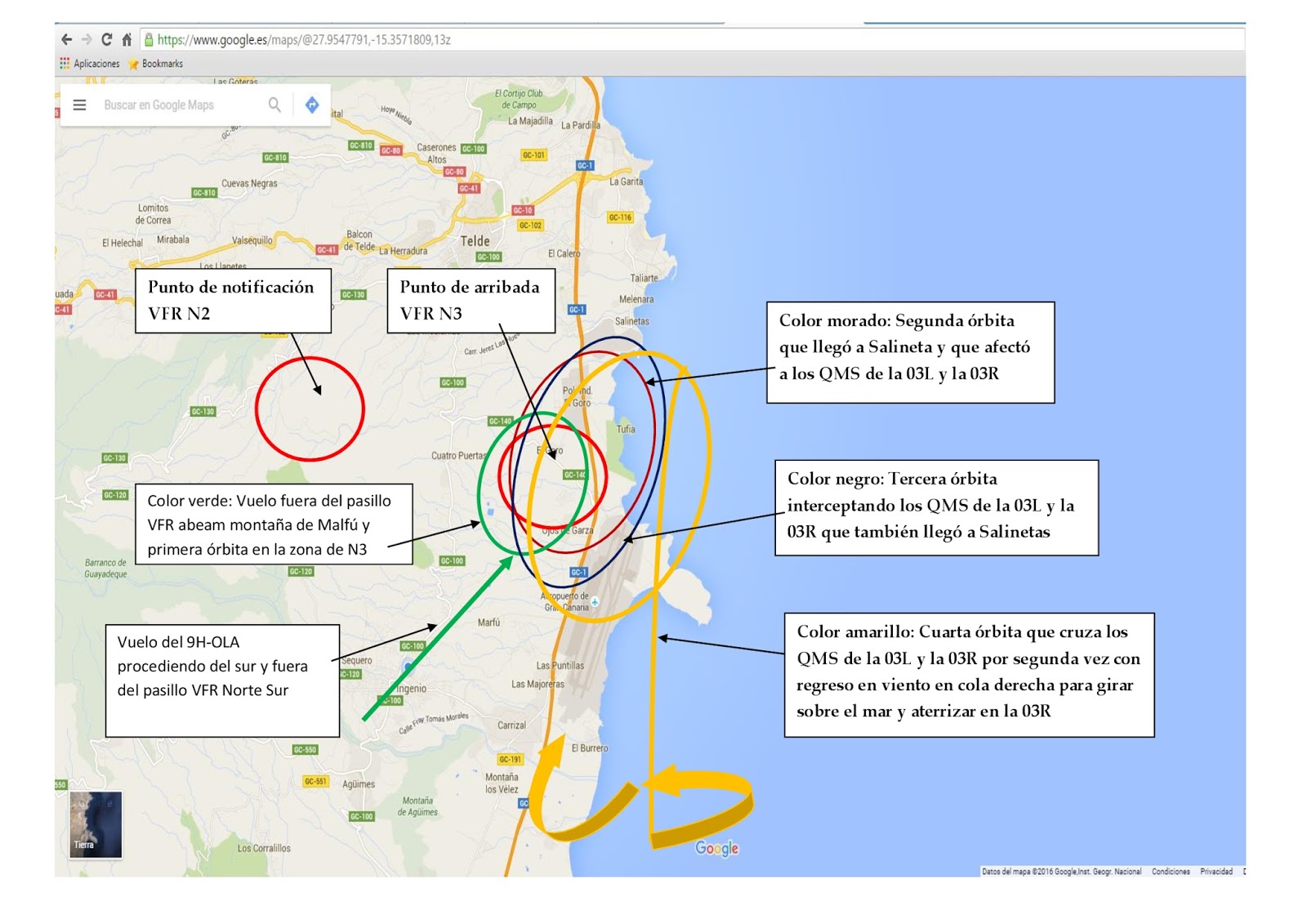
Task: Click the 'Privacidad' link at the map footer
Action: tap(1216, 872)
